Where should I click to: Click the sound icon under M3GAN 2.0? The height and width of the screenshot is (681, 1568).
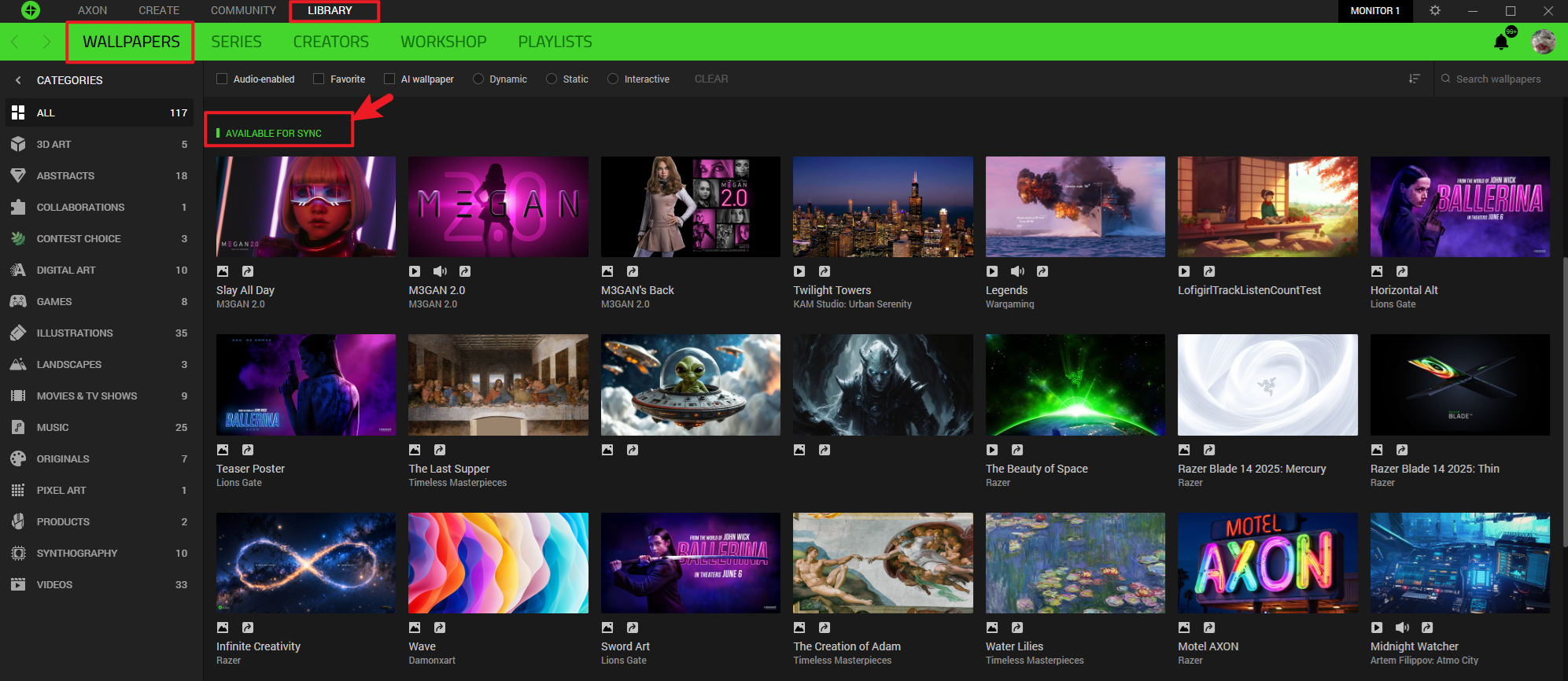point(440,271)
